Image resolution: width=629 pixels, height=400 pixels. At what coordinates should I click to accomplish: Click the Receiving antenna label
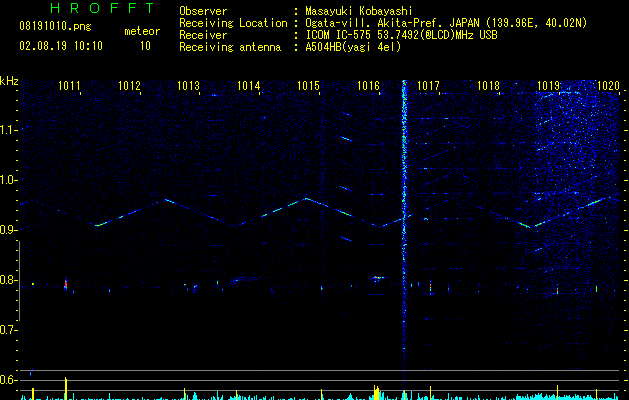pos(230,47)
